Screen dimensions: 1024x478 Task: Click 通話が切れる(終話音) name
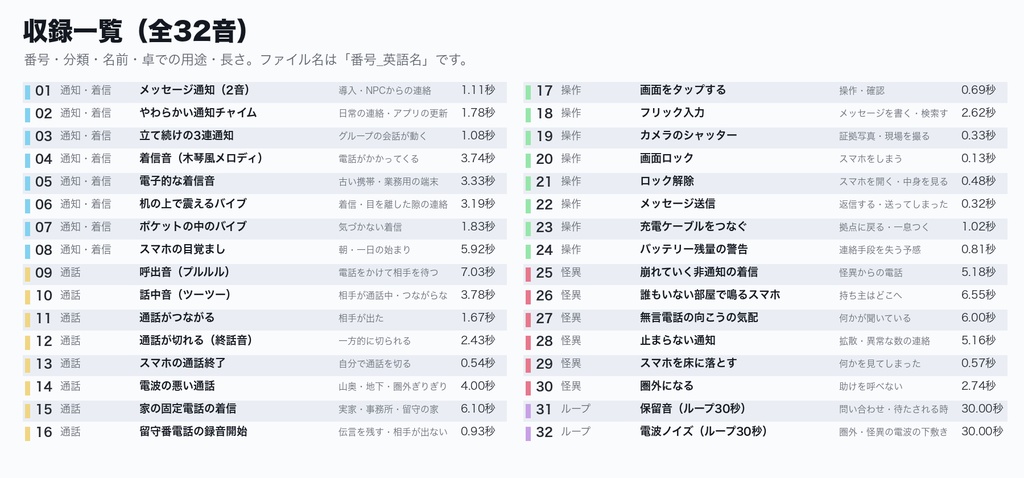197,340
